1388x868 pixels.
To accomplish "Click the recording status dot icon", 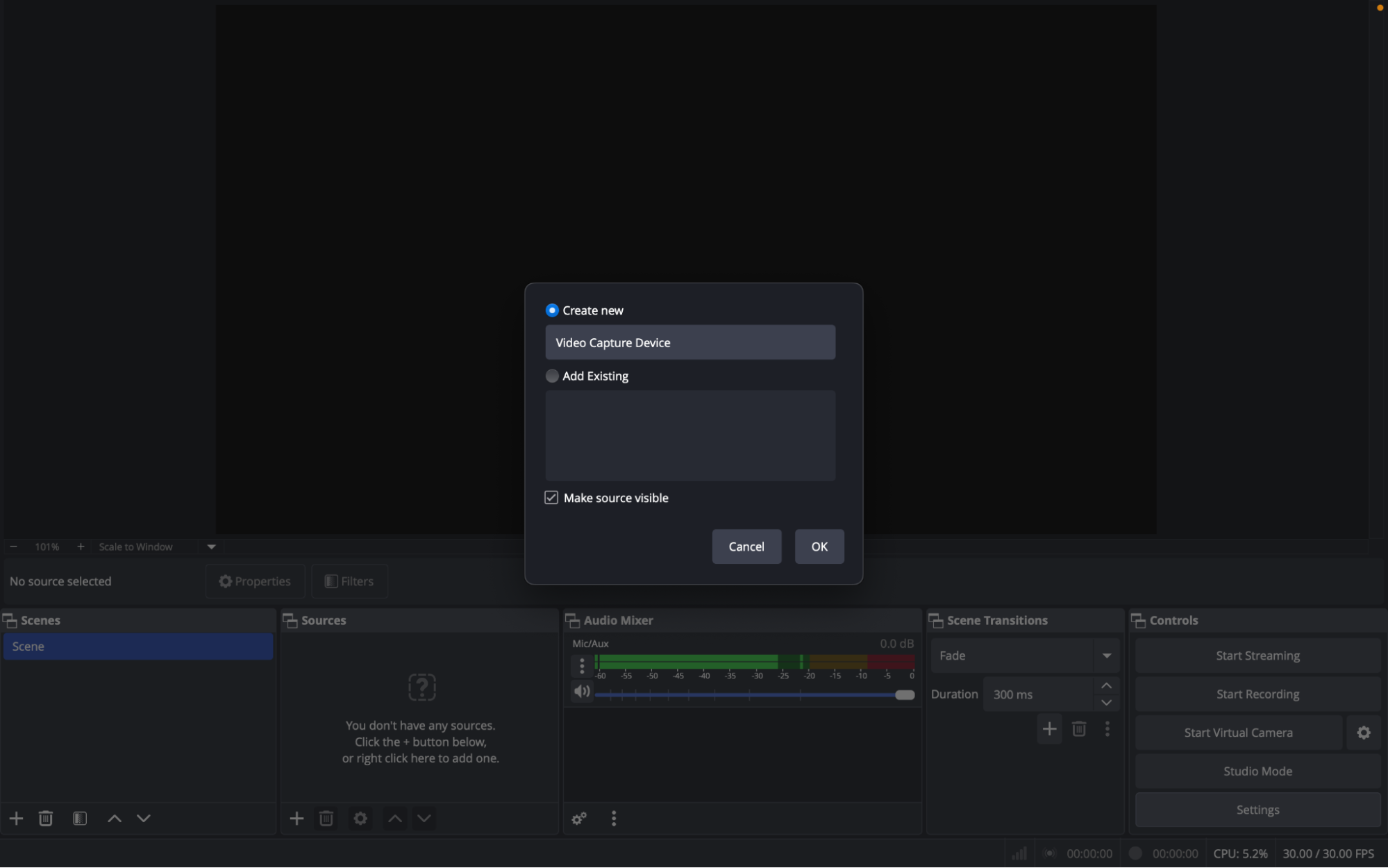I will [x=1135, y=853].
